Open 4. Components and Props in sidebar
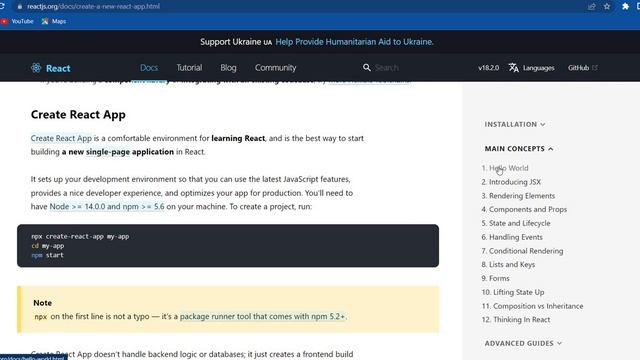Viewport: 640px width, 360px height. click(x=524, y=209)
